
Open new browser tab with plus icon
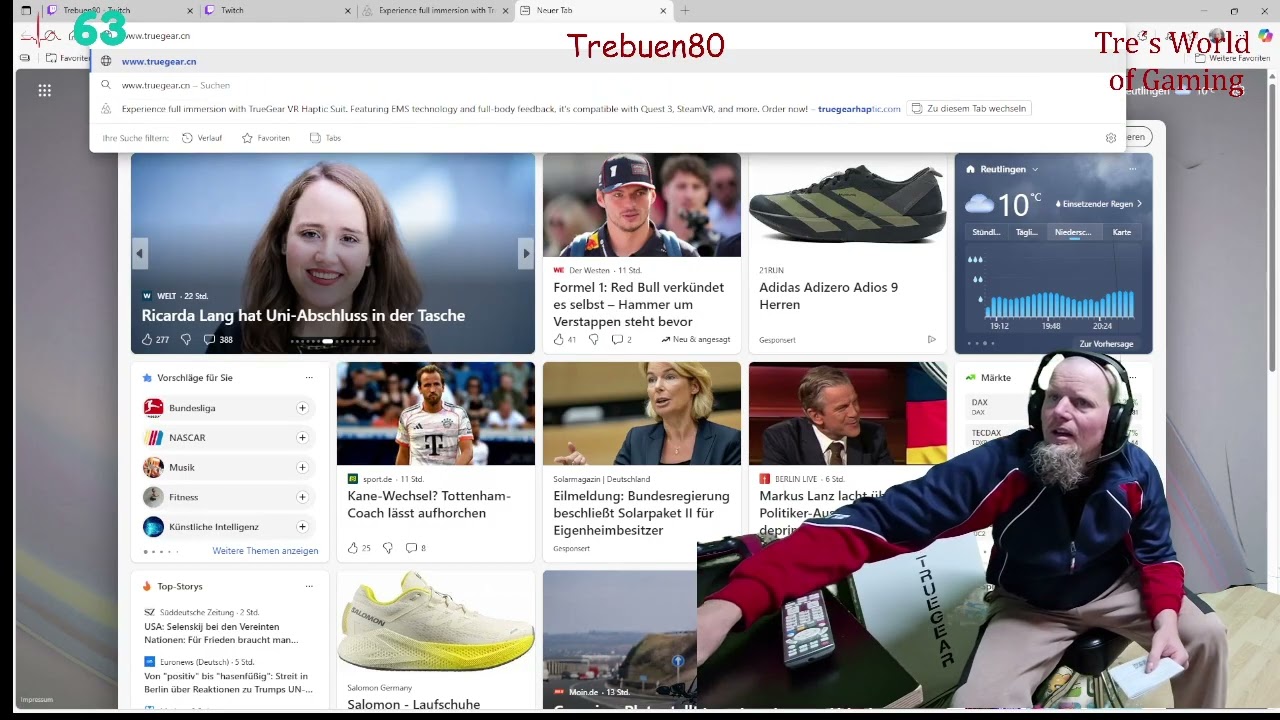[x=685, y=11]
